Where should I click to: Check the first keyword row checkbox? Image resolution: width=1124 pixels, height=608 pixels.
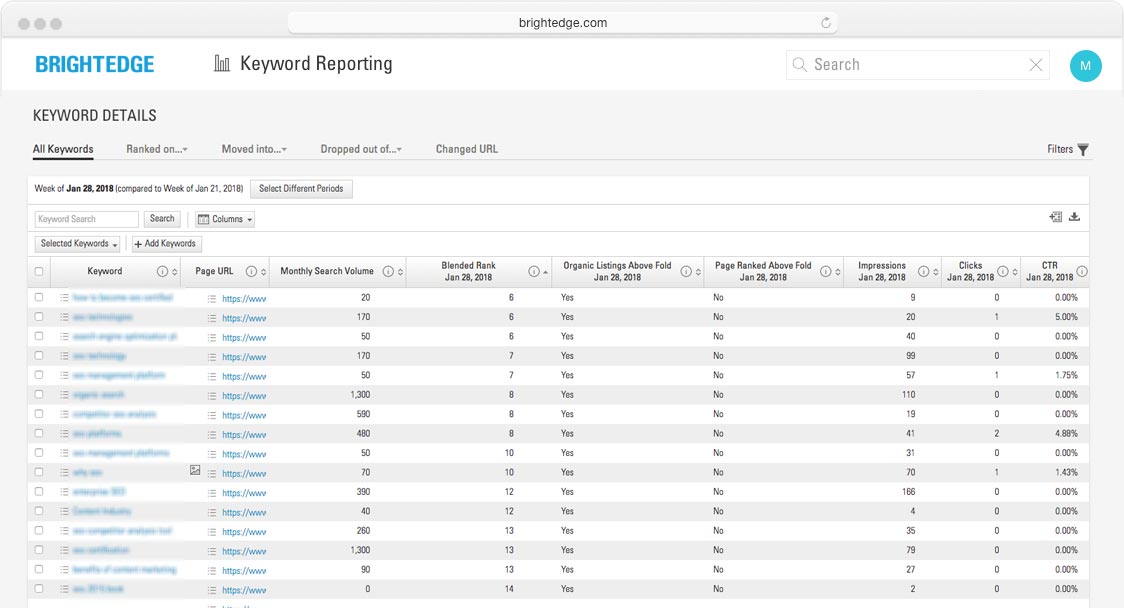coord(39,298)
